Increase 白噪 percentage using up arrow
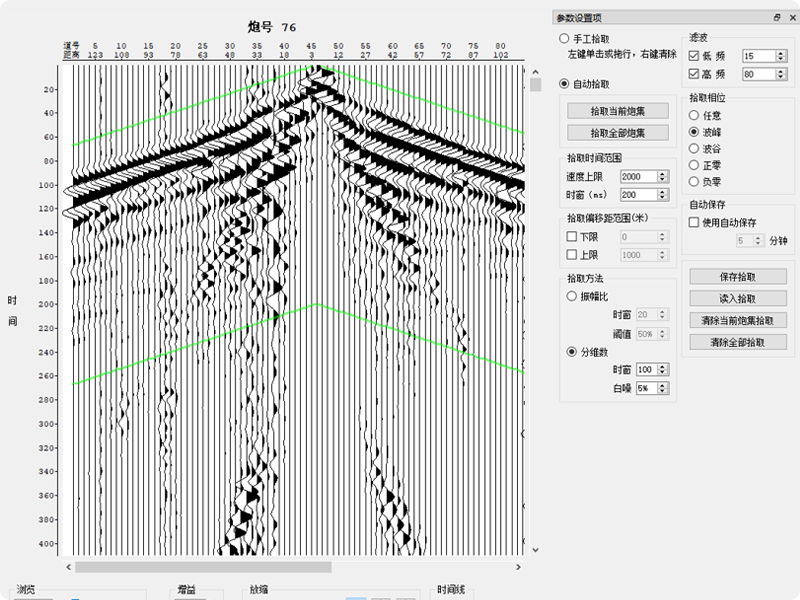Image resolution: width=800 pixels, height=600 pixels. tap(664, 384)
